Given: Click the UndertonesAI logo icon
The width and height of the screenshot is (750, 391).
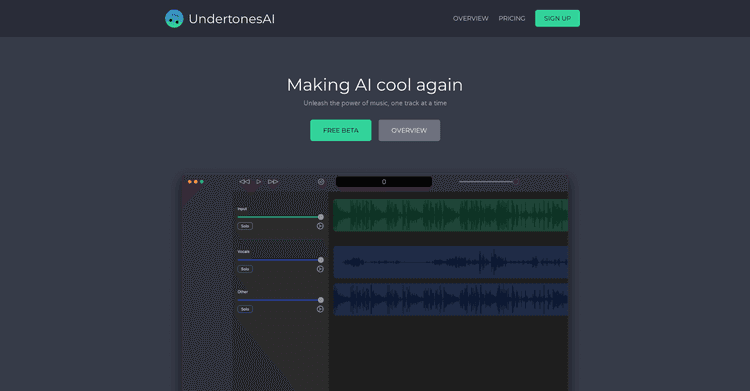Looking at the screenshot, I should pyautogui.click(x=174, y=19).
